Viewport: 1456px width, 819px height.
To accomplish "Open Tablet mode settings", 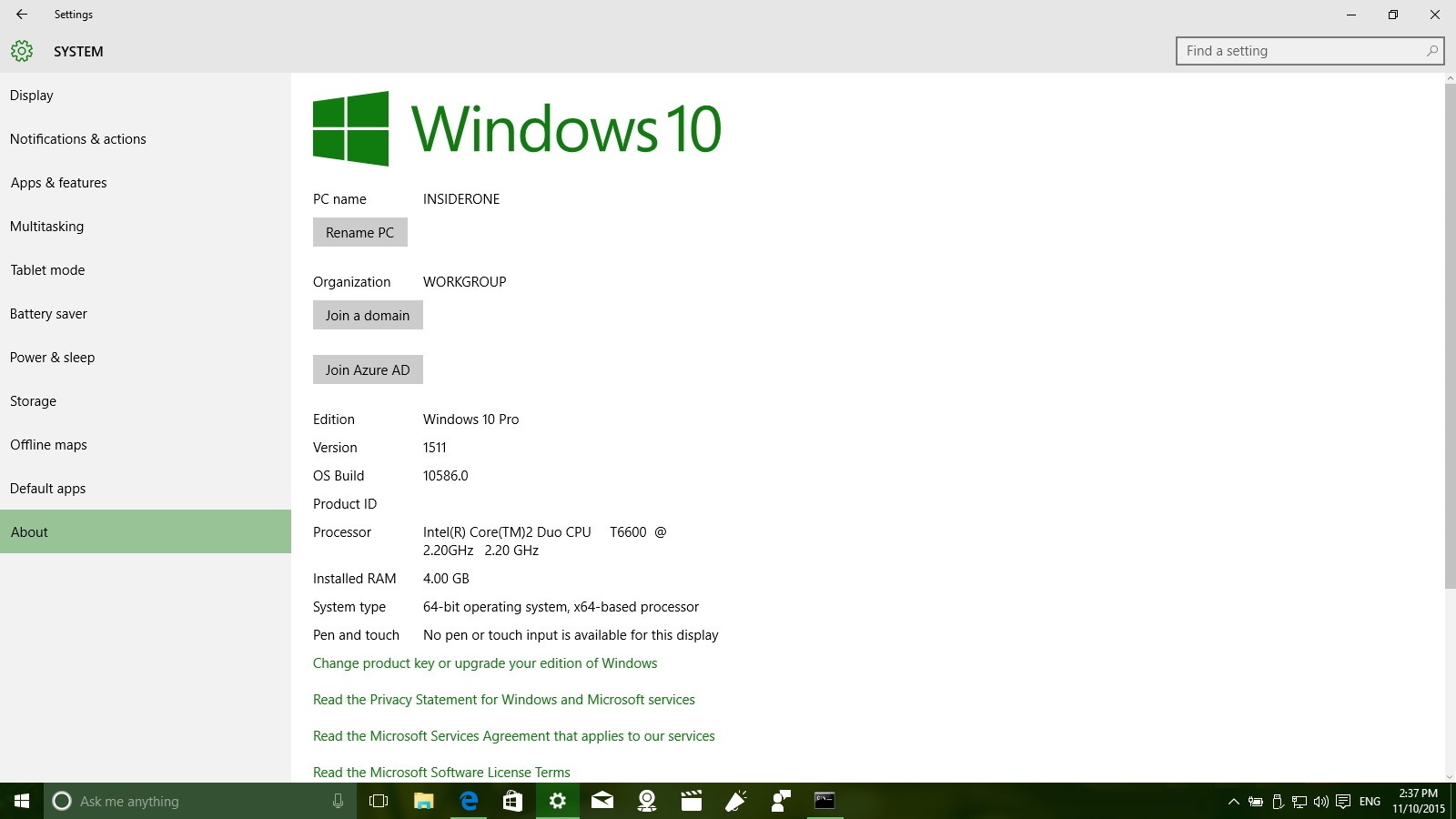I will [146, 270].
